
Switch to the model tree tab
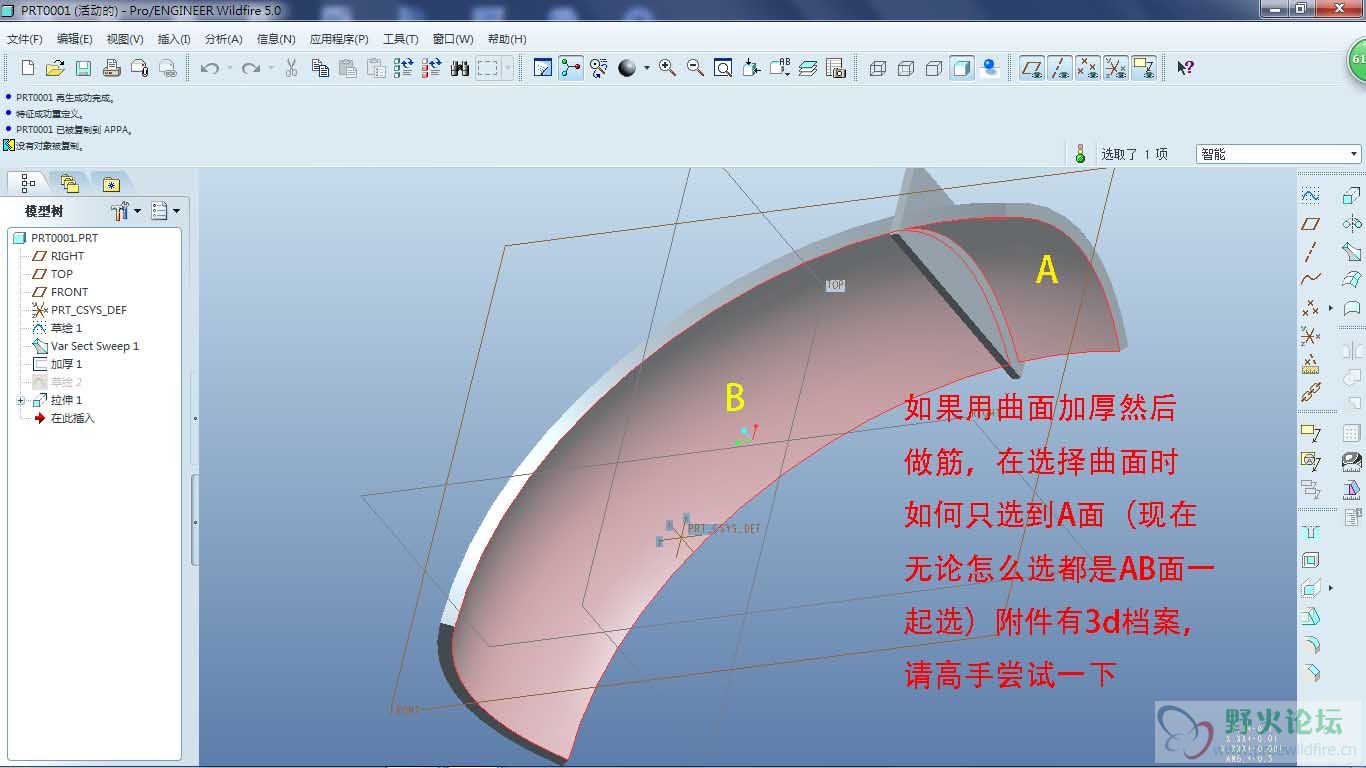28,184
